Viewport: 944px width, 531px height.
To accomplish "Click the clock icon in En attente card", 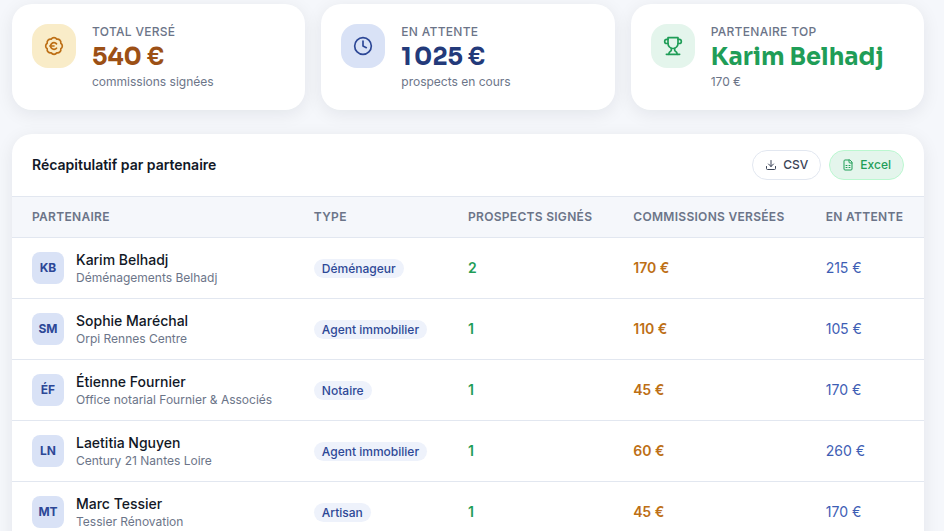I will [x=363, y=46].
